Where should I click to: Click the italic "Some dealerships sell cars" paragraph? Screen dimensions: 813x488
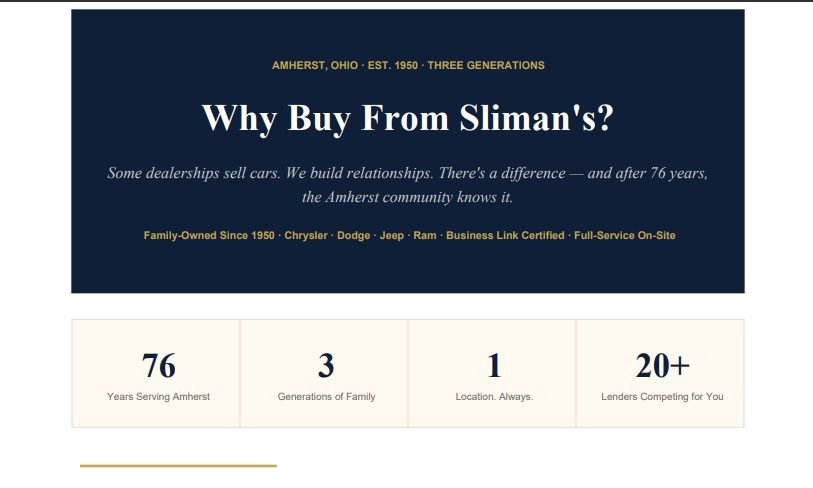tap(407, 185)
